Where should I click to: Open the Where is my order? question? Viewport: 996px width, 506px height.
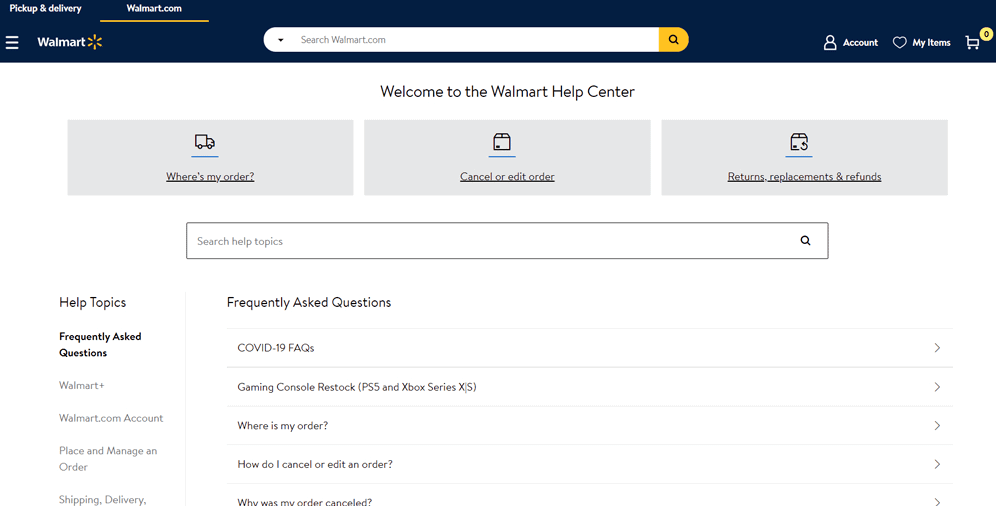point(283,425)
